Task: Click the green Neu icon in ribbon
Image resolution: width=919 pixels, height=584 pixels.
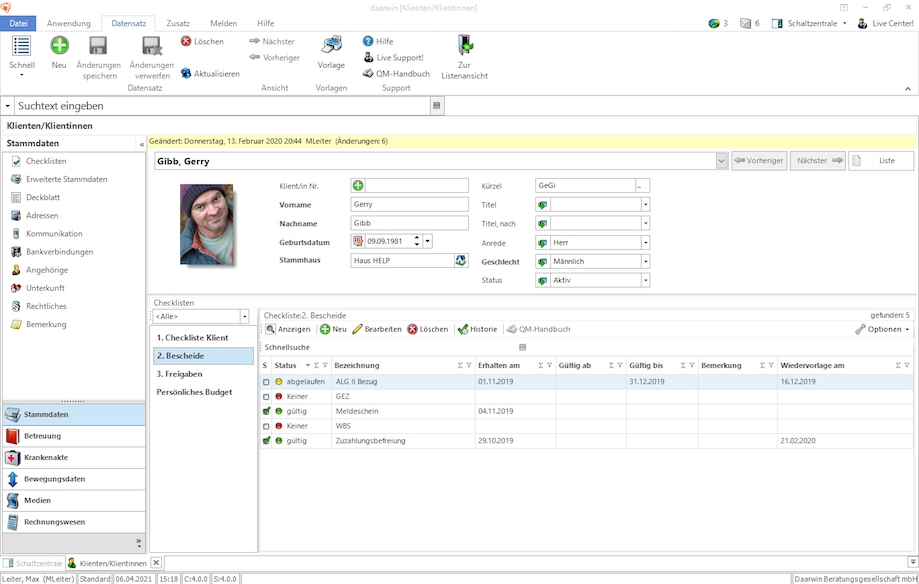Action: [59, 45]
